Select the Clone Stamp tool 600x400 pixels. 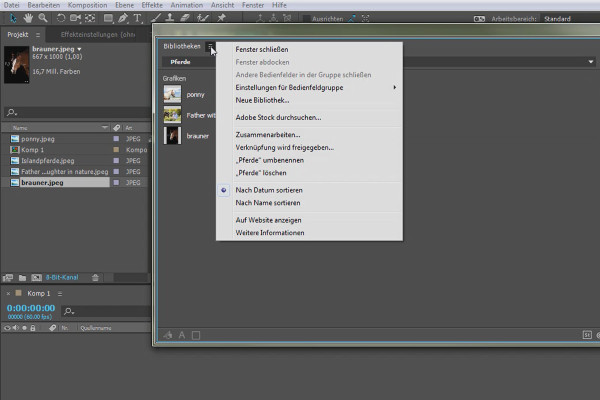tap(170, 18)
